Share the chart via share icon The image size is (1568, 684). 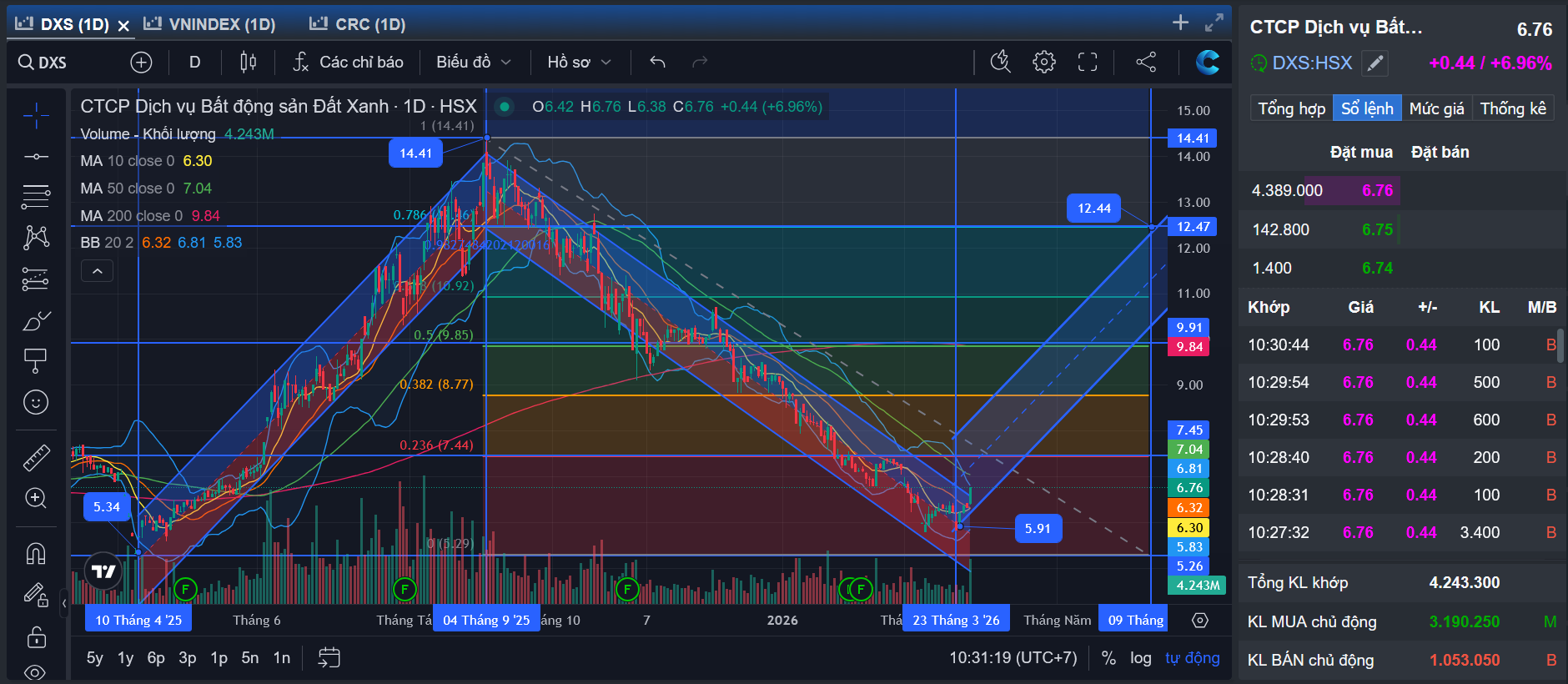pos(1146,62)
